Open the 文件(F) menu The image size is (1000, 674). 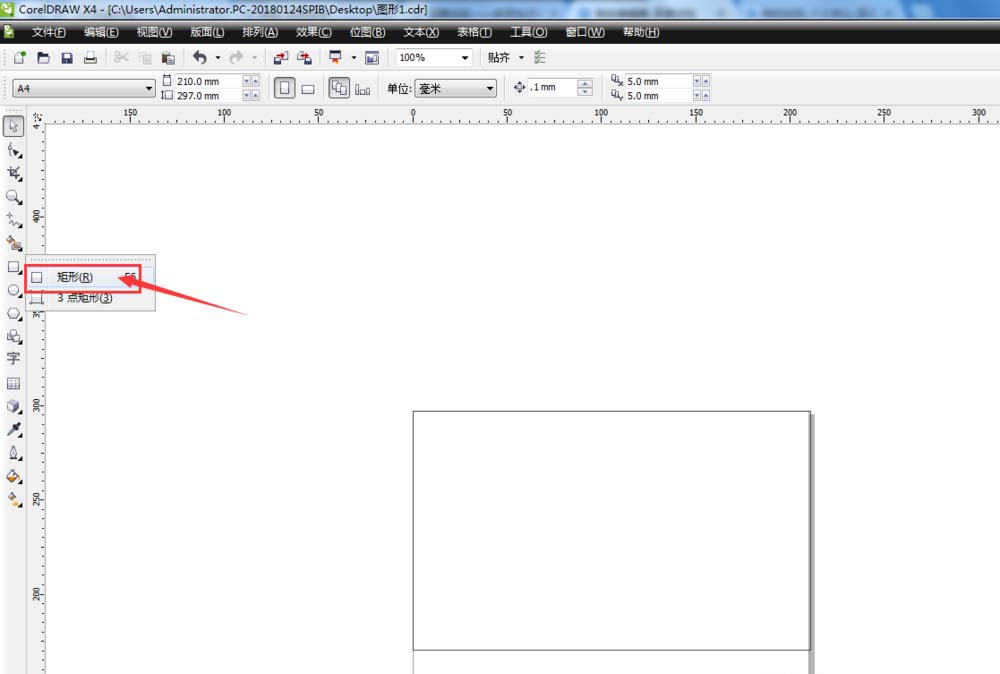click(48, 32)
